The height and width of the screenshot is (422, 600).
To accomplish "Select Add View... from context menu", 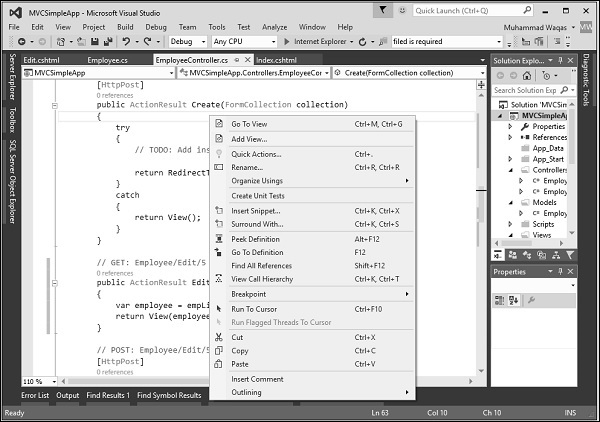I will click(249, 139).
